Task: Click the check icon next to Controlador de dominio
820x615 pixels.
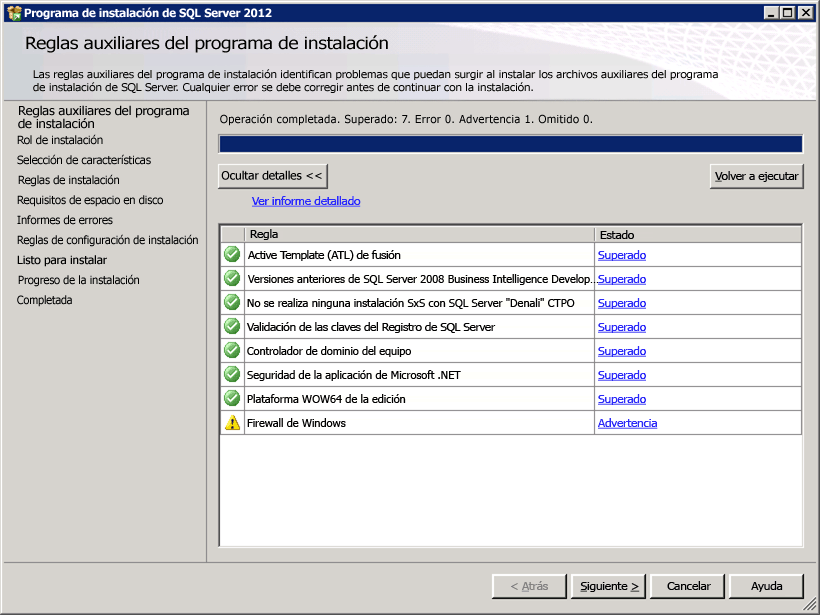Action: coord(231,351)
